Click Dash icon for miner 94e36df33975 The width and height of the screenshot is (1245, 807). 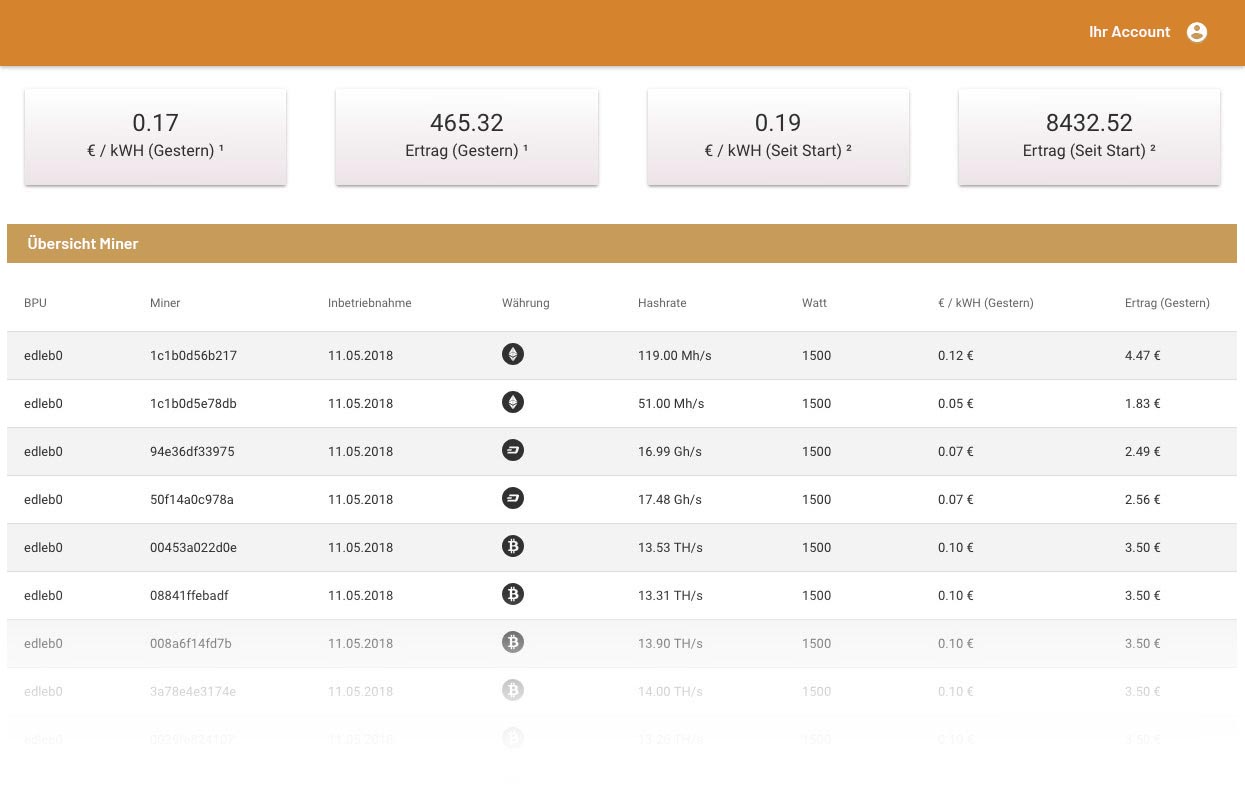click(513, 451)
